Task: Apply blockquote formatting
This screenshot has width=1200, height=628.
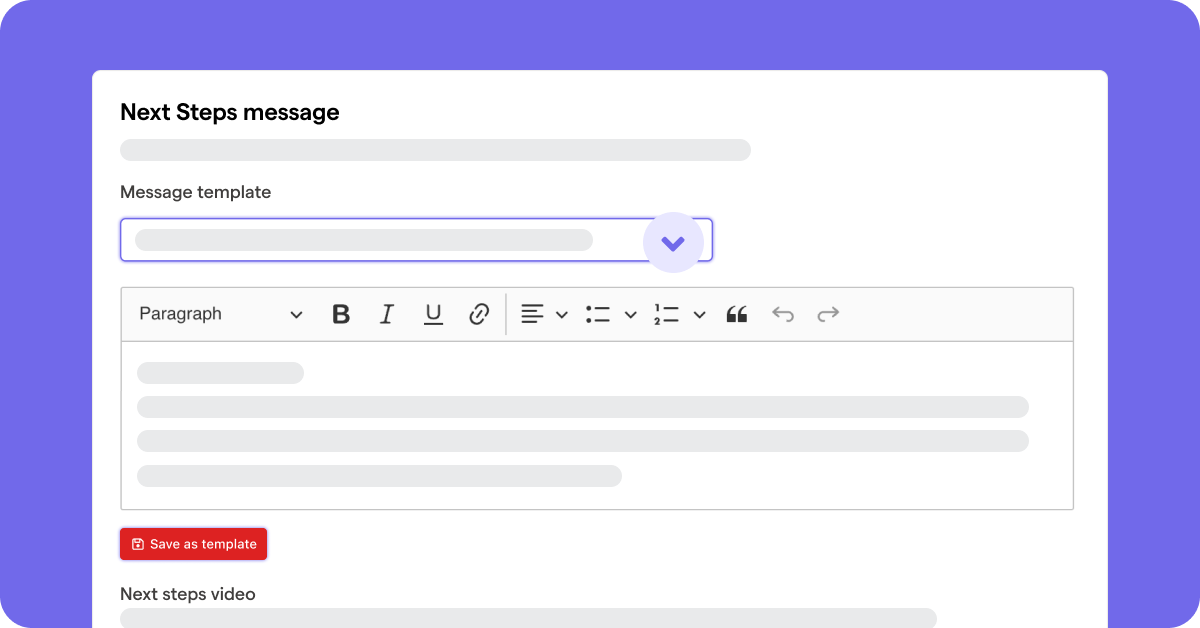Action: (x=737, y=314)
